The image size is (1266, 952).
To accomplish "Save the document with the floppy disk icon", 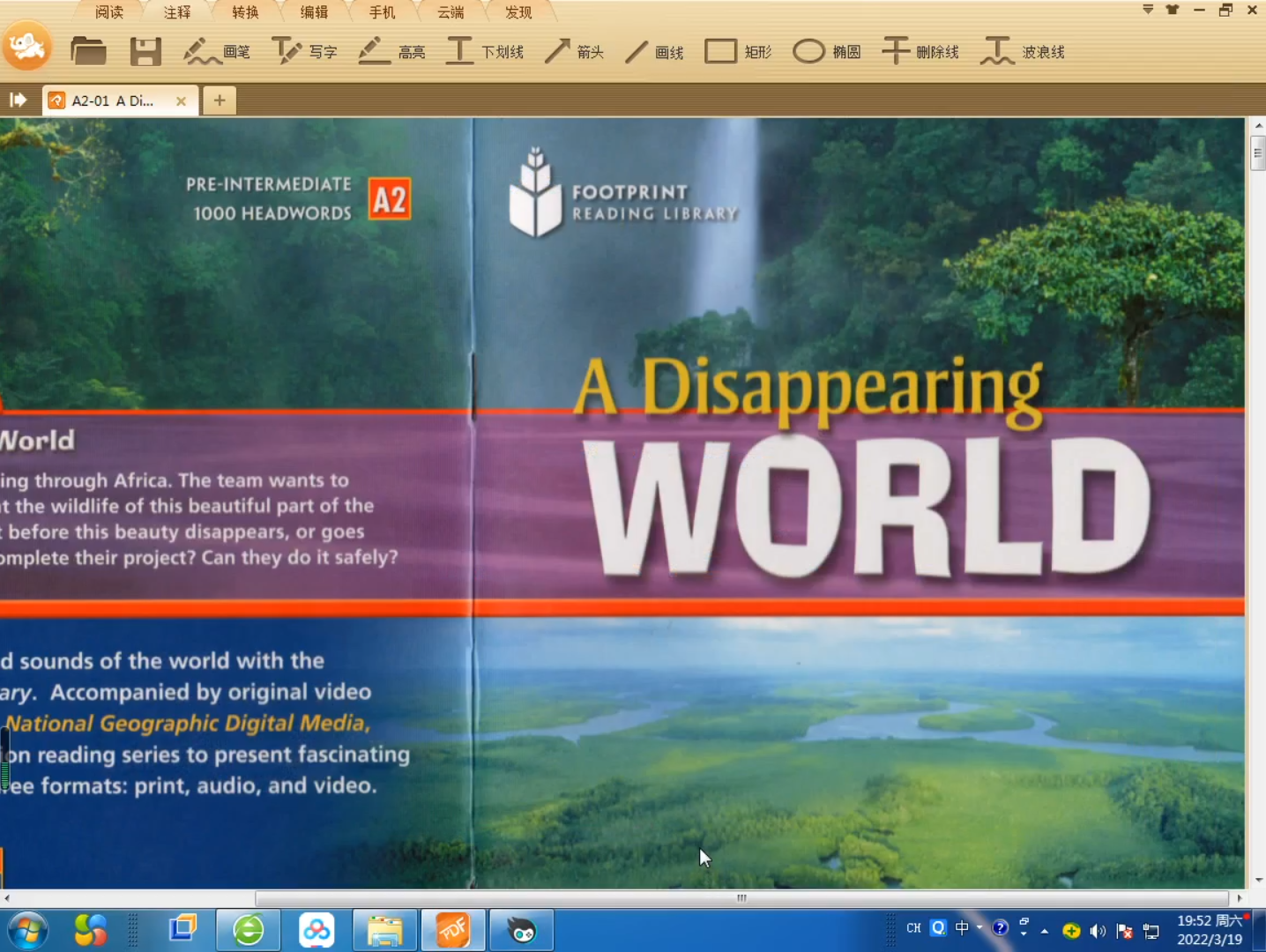I will coord(145,52).
